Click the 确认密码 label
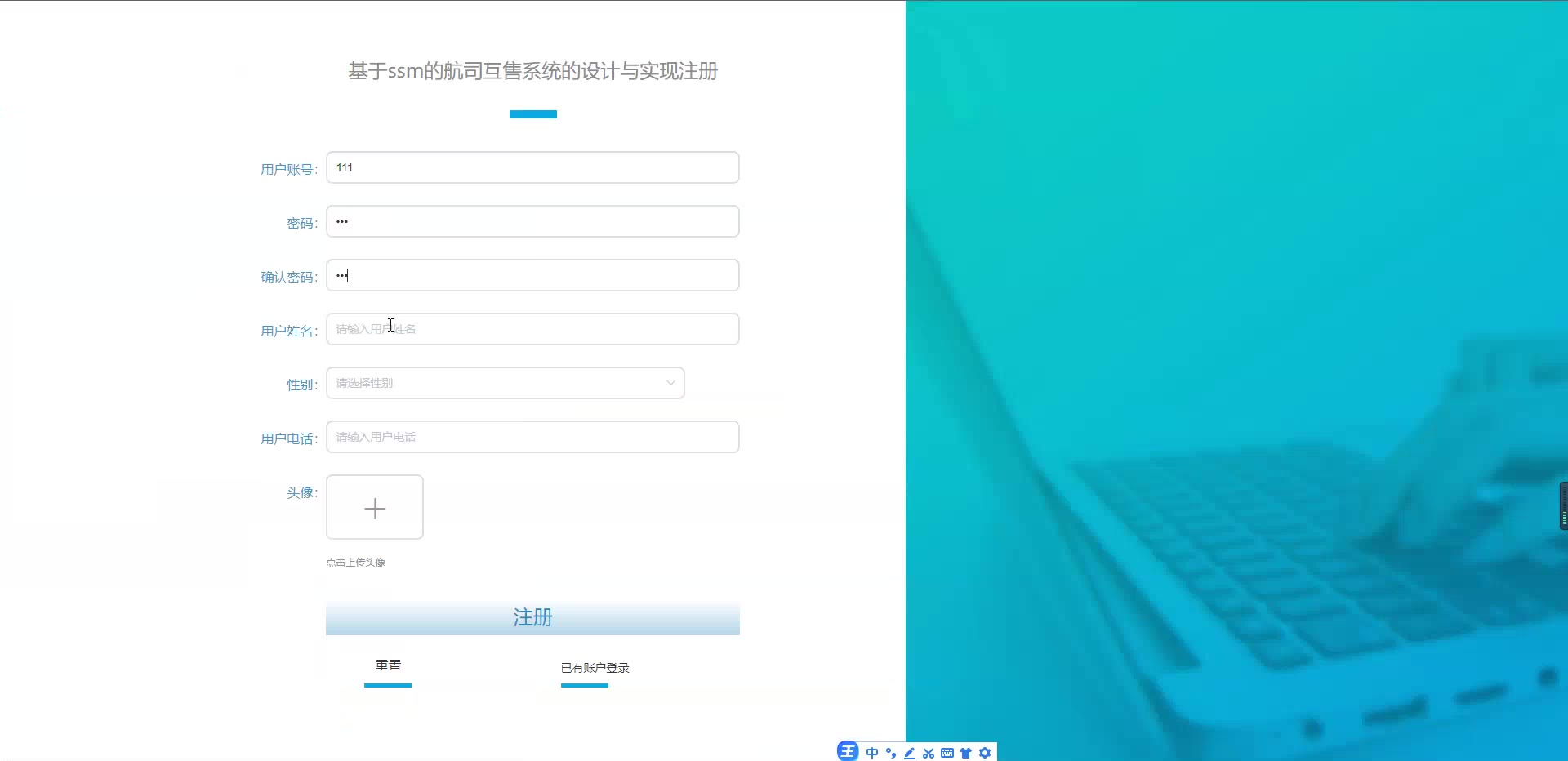Image resolution: width=1568 pixels, height=761 pixels. click(289, 277)
